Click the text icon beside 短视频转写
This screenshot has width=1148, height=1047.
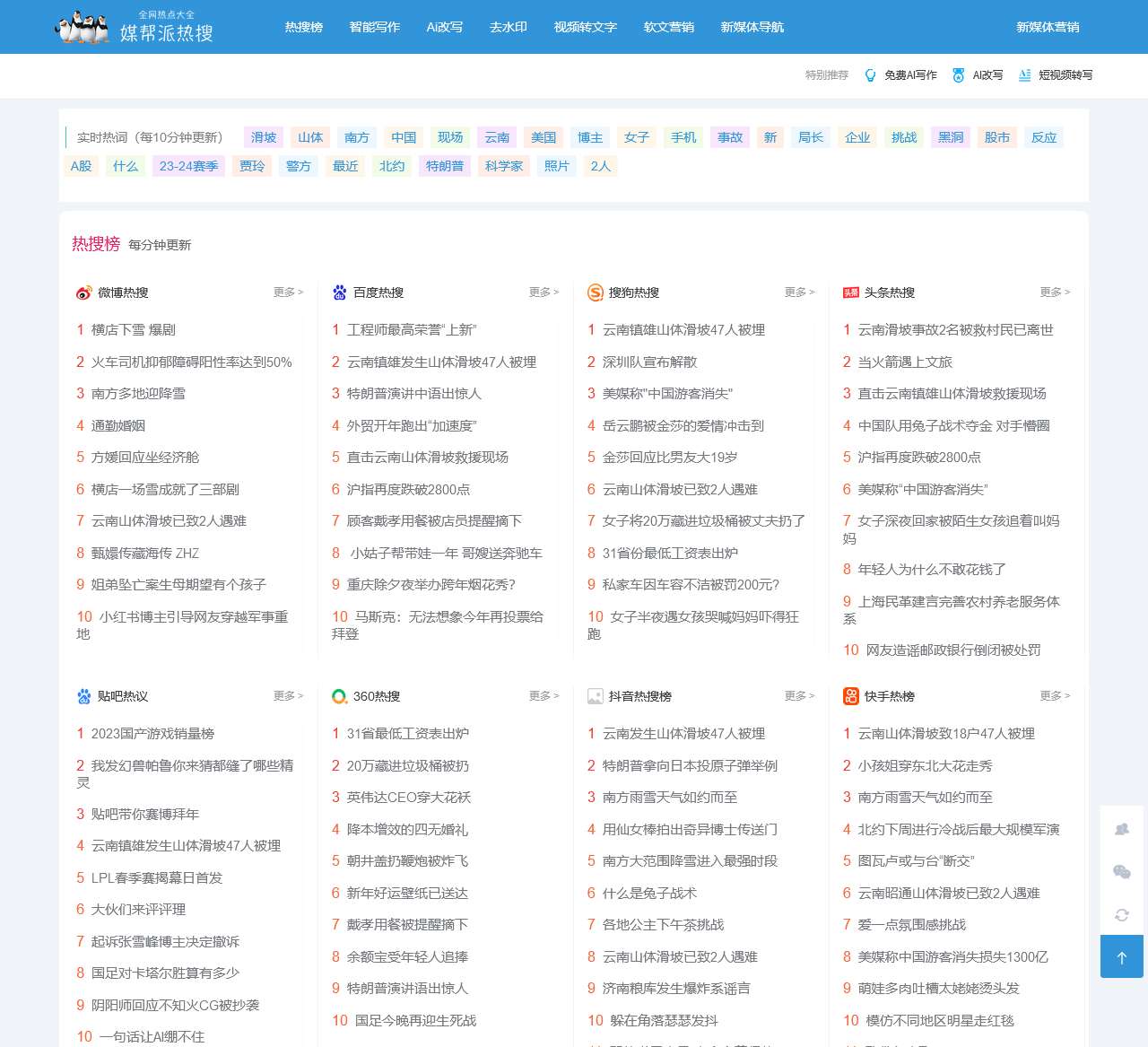pyautogui.click(x=1024, y=75)
